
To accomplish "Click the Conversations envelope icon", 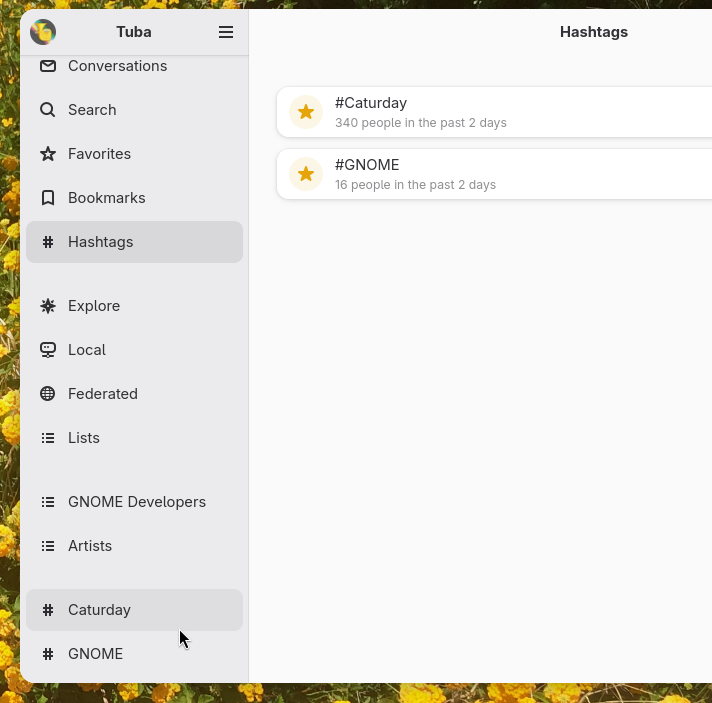I will coord(48,66).
